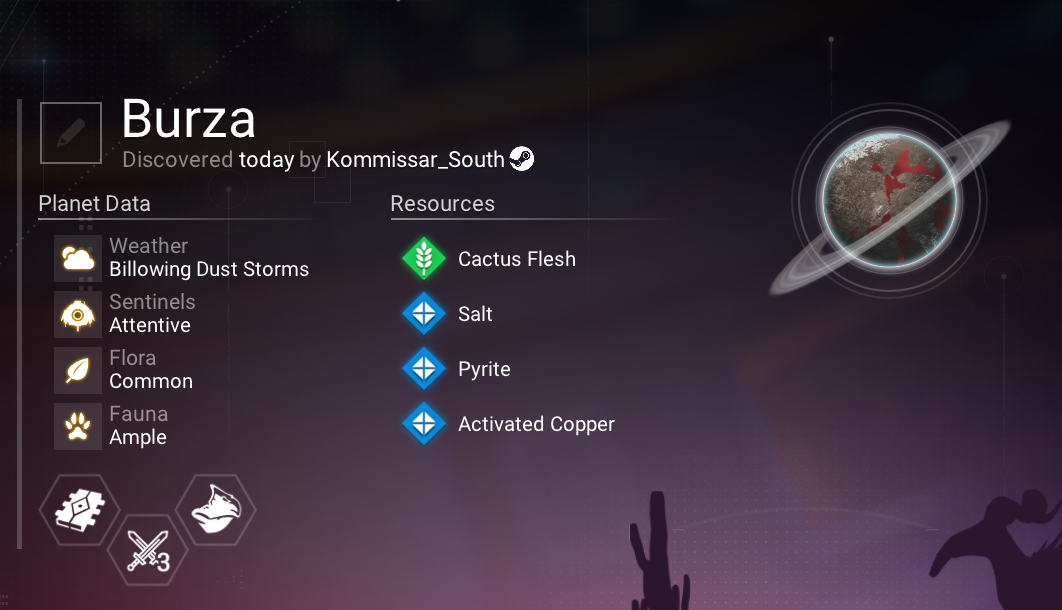Select the Resources header
Image resolution: width=1062 pixels, height=610 pixels.
pos(442,203)
